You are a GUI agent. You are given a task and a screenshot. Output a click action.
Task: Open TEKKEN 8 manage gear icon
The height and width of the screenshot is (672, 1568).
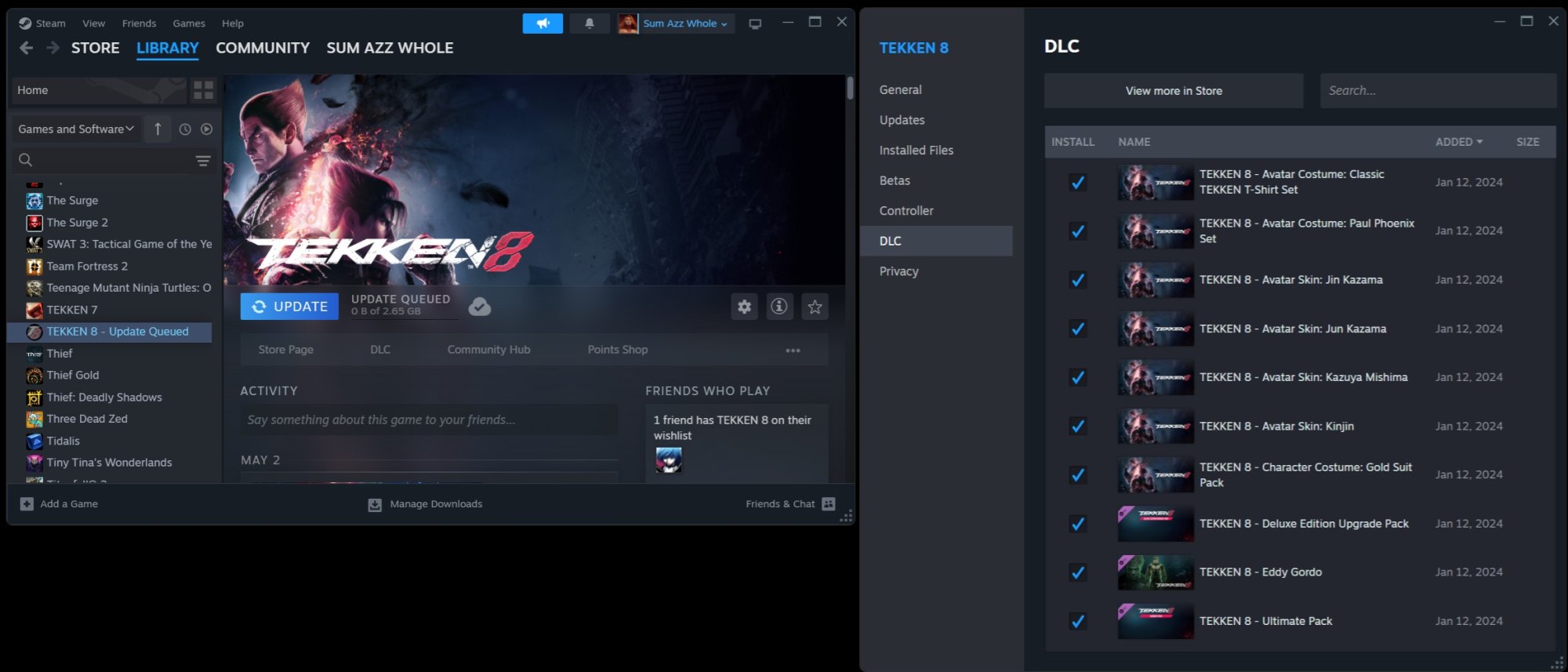point(744,307)
